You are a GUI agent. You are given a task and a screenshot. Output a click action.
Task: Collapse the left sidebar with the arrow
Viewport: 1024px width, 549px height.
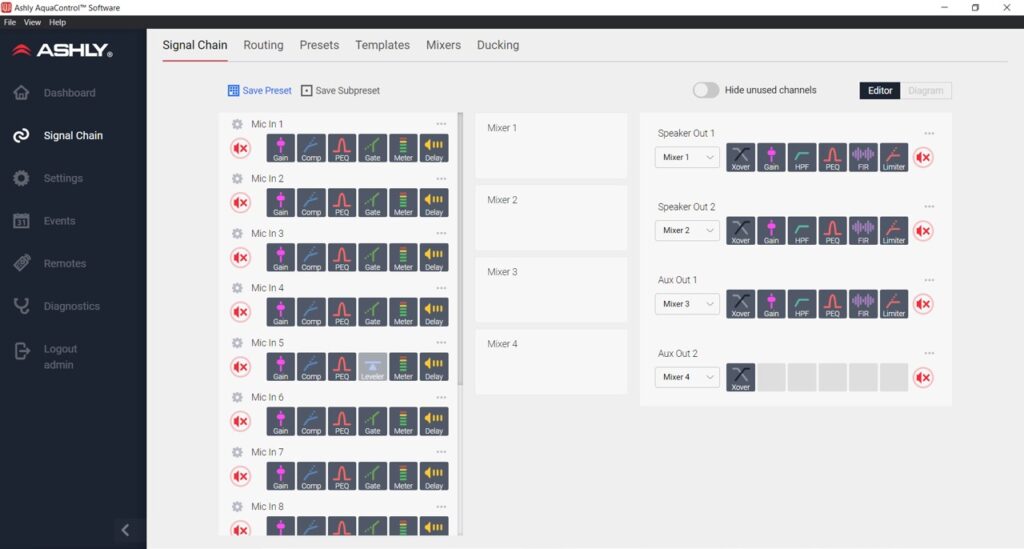pos(125,530)
